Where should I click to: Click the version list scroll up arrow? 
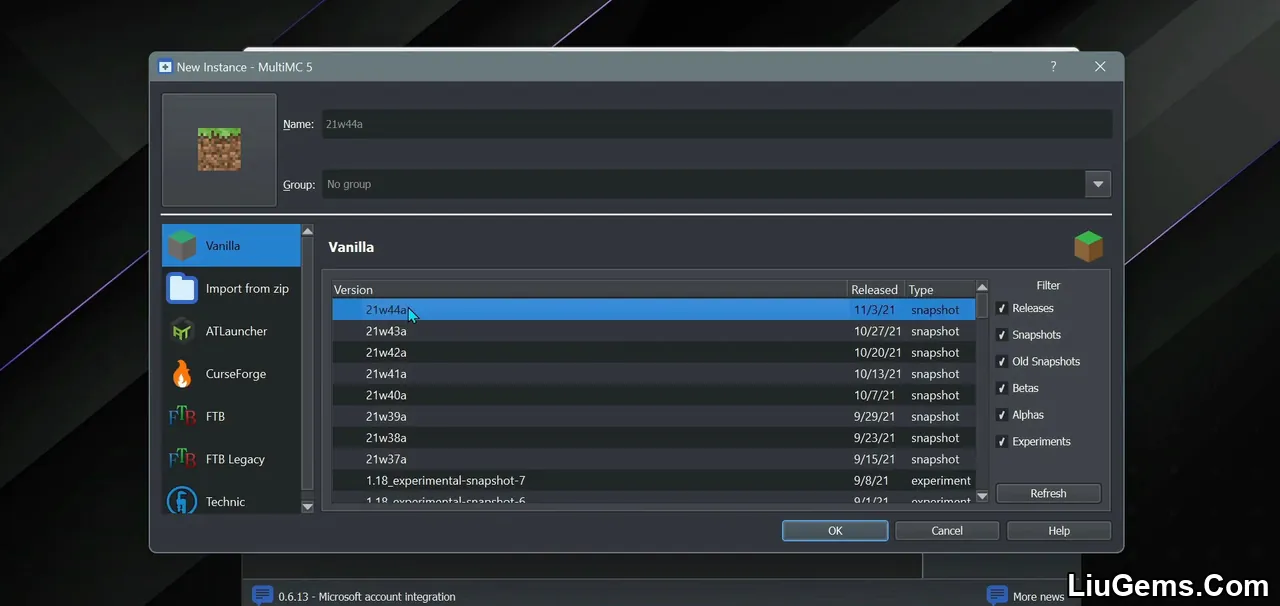coord(982,288)
